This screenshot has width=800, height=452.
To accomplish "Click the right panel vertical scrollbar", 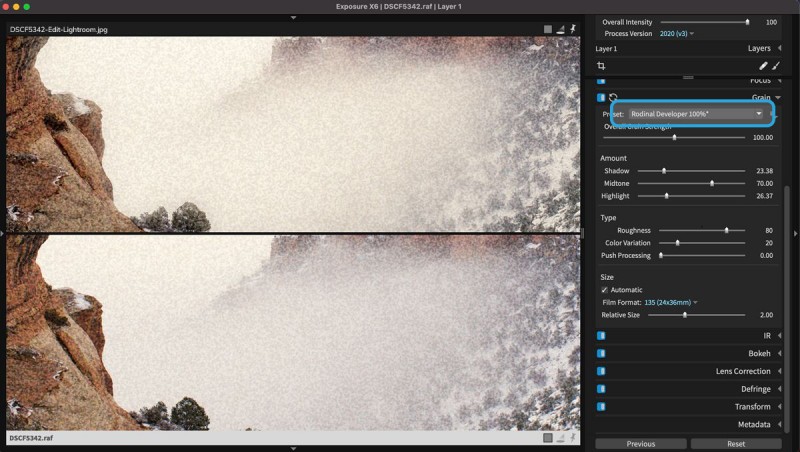I will (x=787, y=308).
